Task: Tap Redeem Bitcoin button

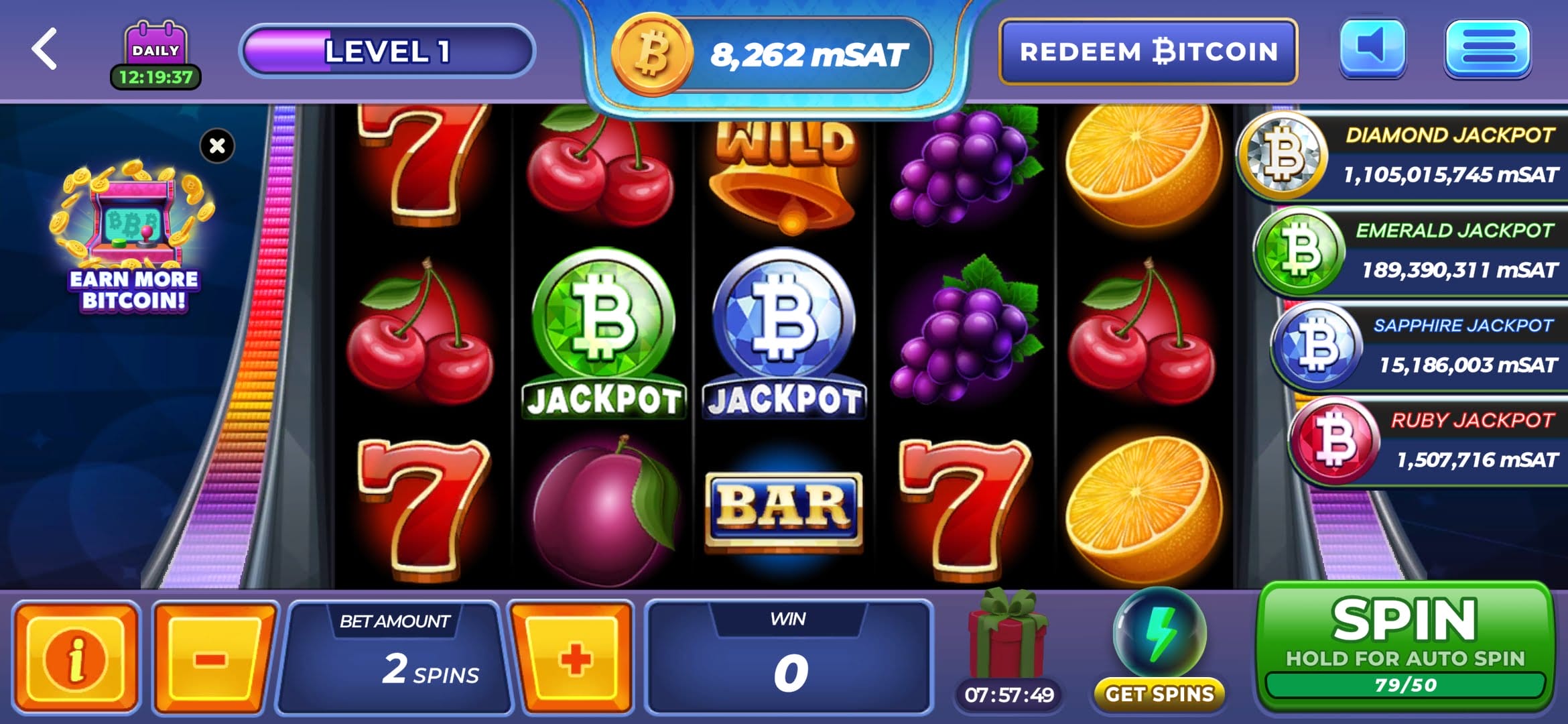Action: [x=1149, y=52]
